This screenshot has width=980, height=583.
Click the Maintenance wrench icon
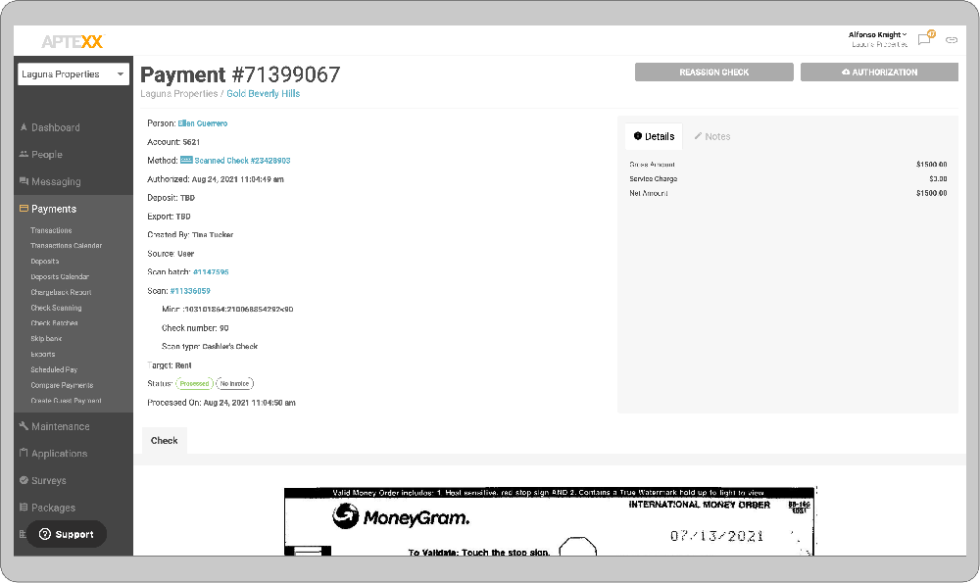click(23, 427)
